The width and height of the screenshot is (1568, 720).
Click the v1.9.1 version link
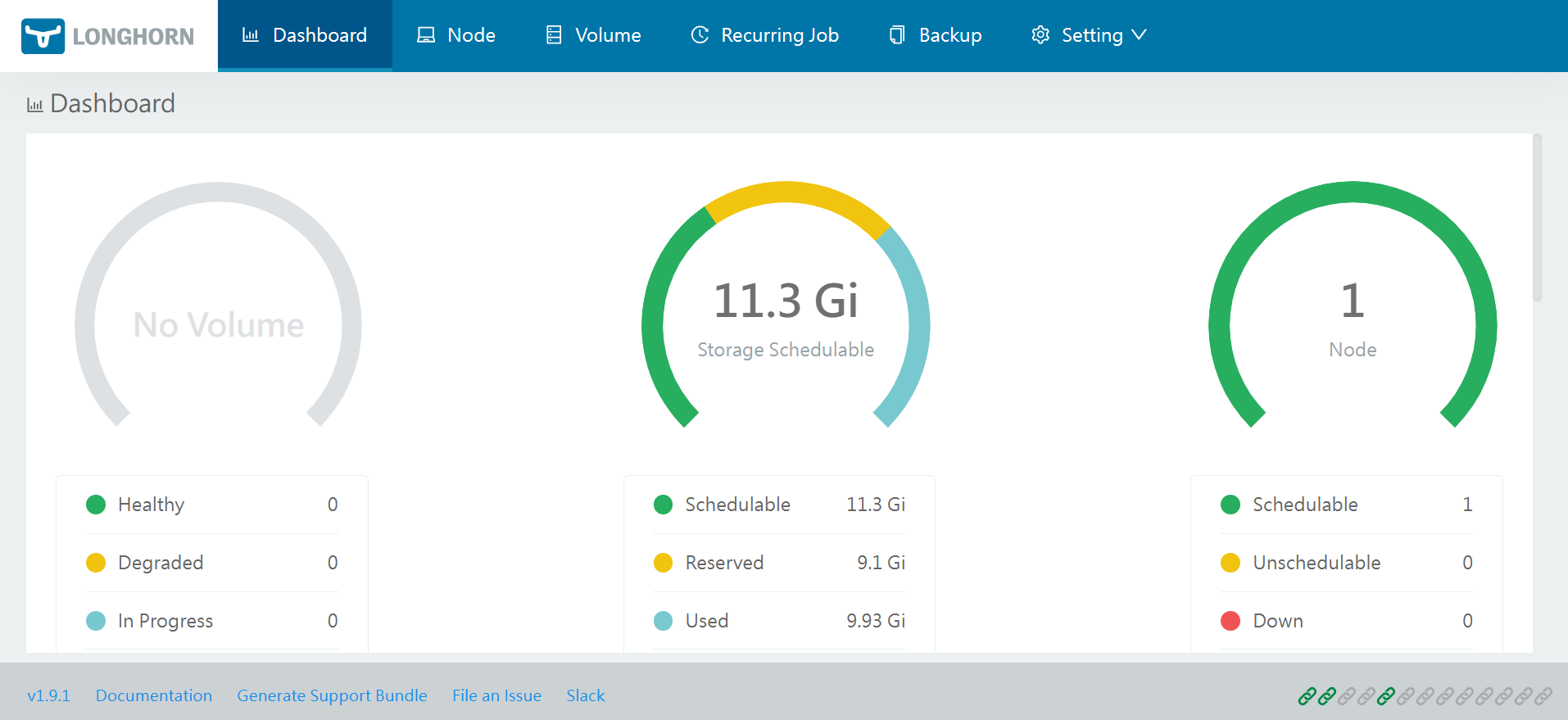click(x=48, y=695)
